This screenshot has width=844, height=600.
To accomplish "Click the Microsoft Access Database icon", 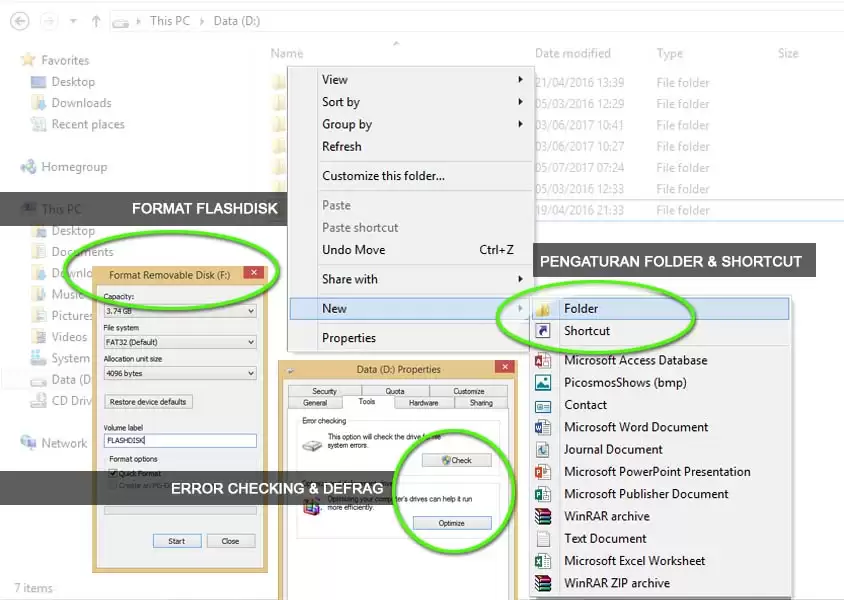I will [x=543, y=360].
